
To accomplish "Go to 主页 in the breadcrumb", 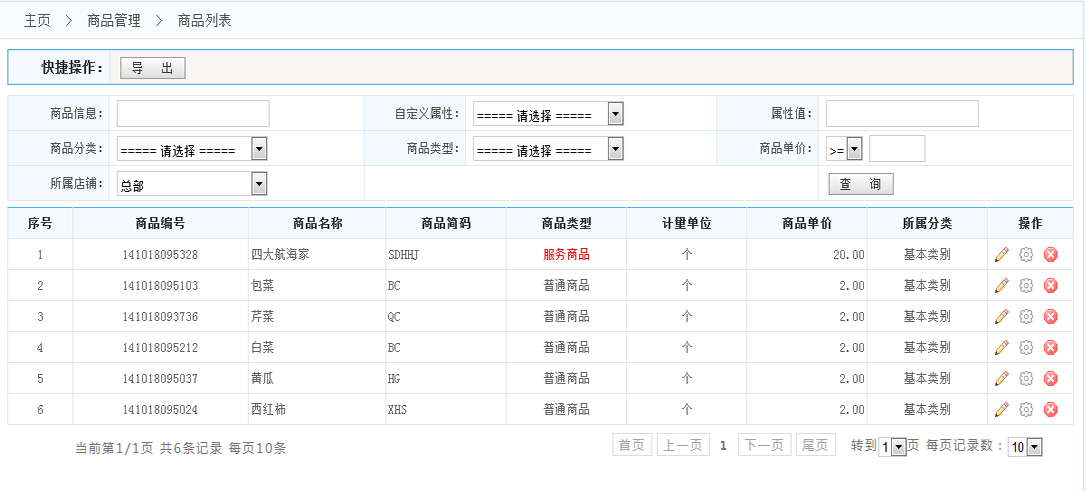I will coord(37,20).
